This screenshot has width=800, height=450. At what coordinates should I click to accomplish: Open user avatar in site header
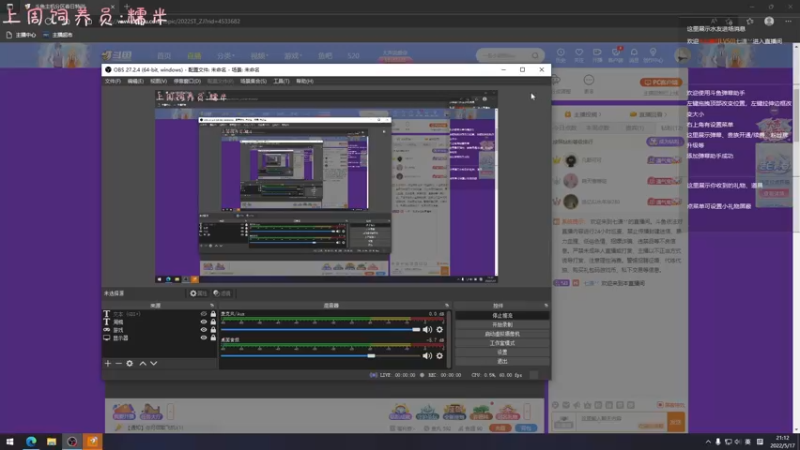[682, 56]
